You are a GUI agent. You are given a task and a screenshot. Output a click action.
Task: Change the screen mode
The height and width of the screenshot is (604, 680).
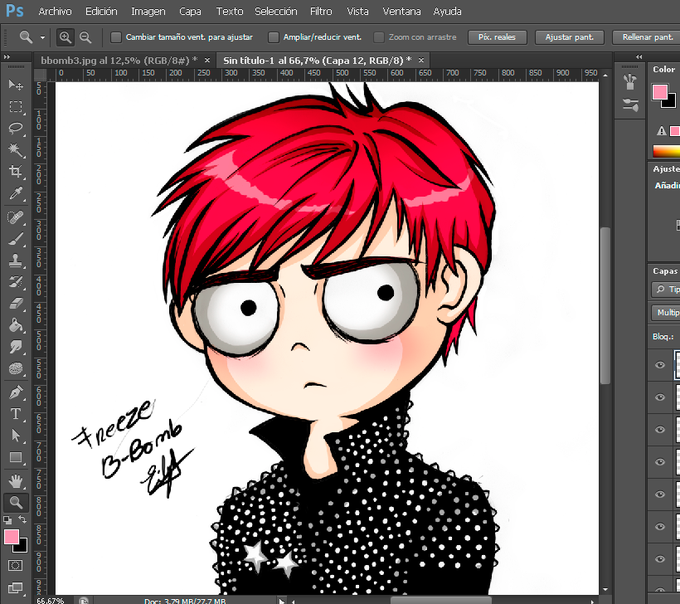click(x=15, y=588)
